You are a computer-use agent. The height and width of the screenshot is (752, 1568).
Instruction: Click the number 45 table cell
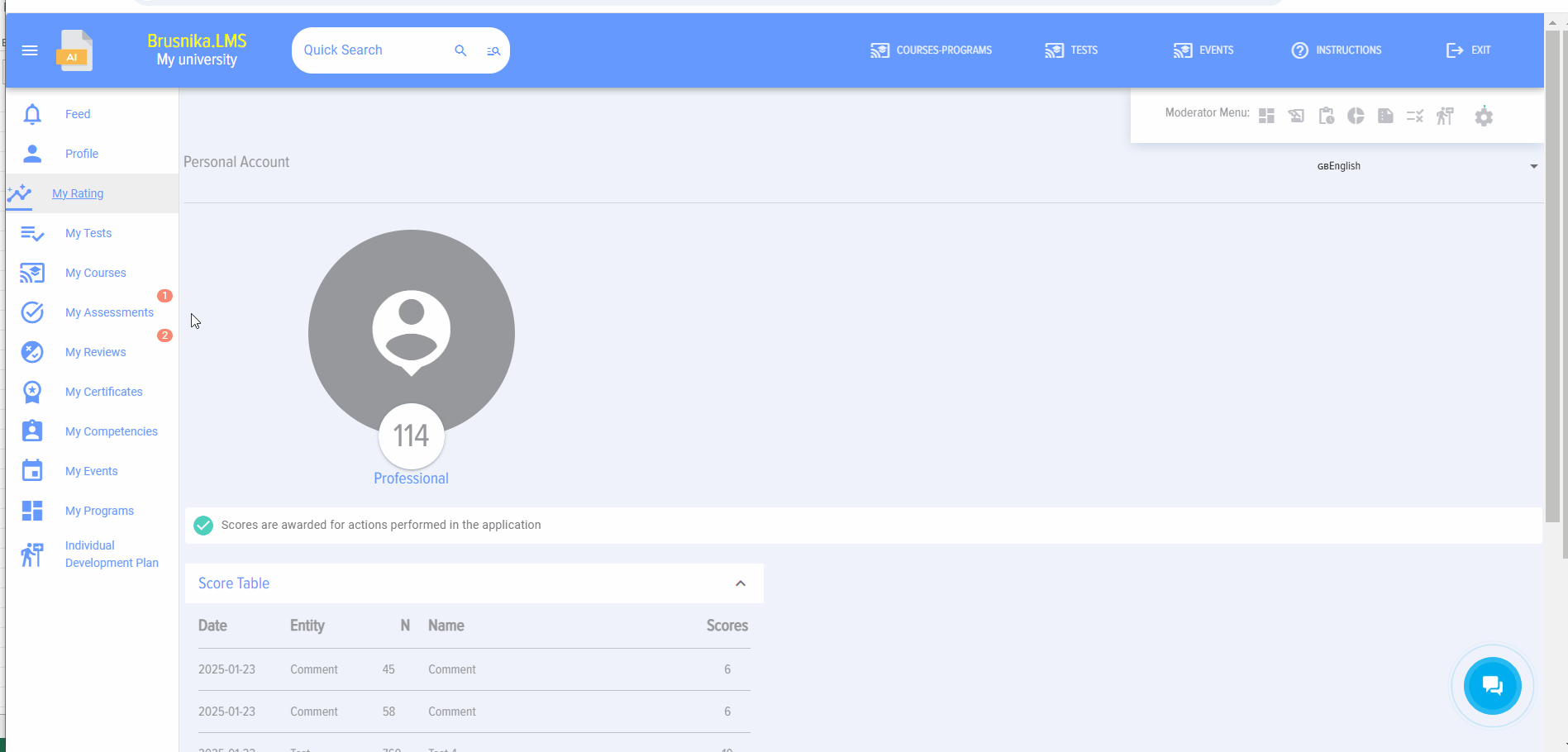click(x=388, y=669)
